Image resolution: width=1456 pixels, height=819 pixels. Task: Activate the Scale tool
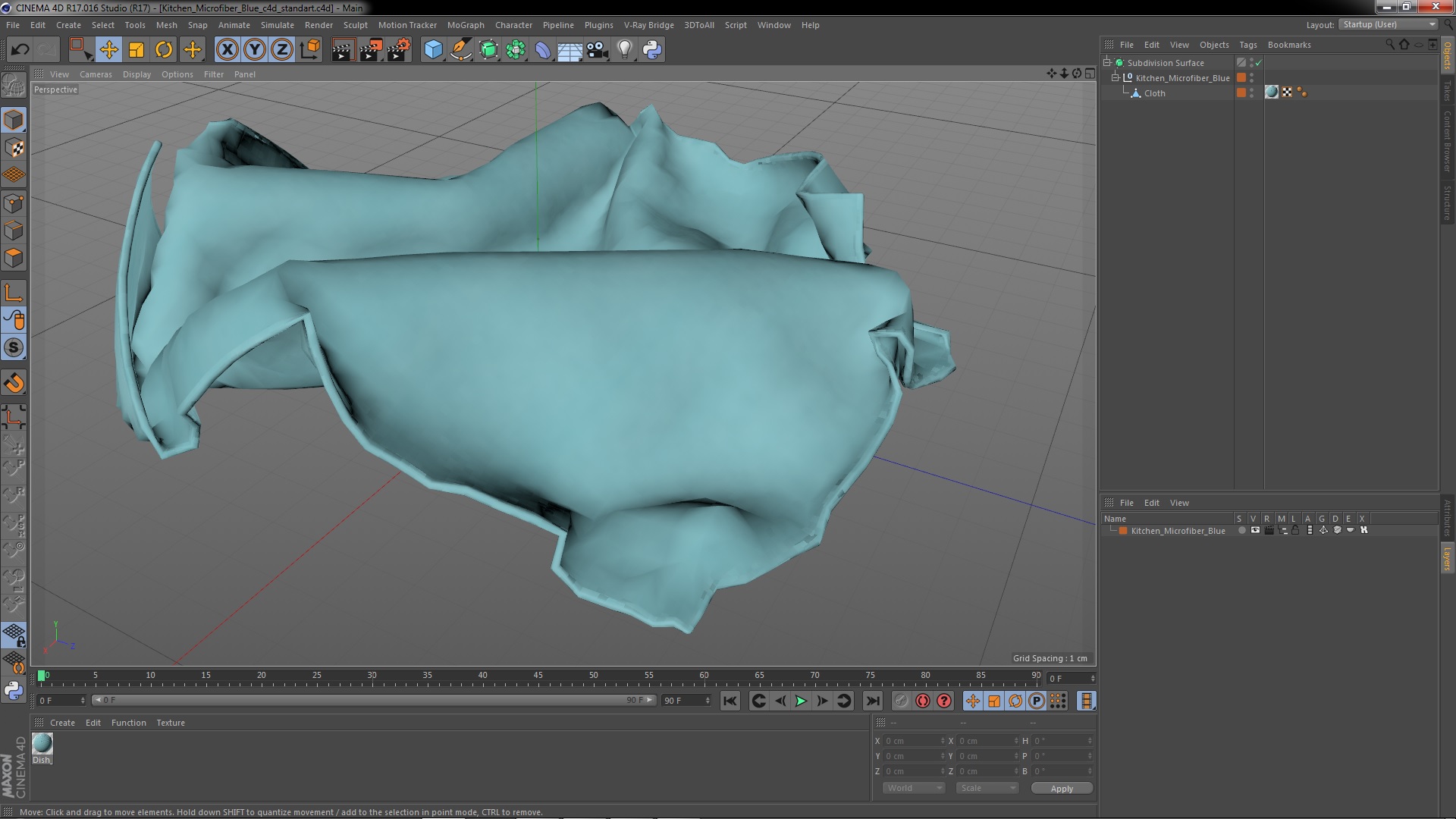136,50
